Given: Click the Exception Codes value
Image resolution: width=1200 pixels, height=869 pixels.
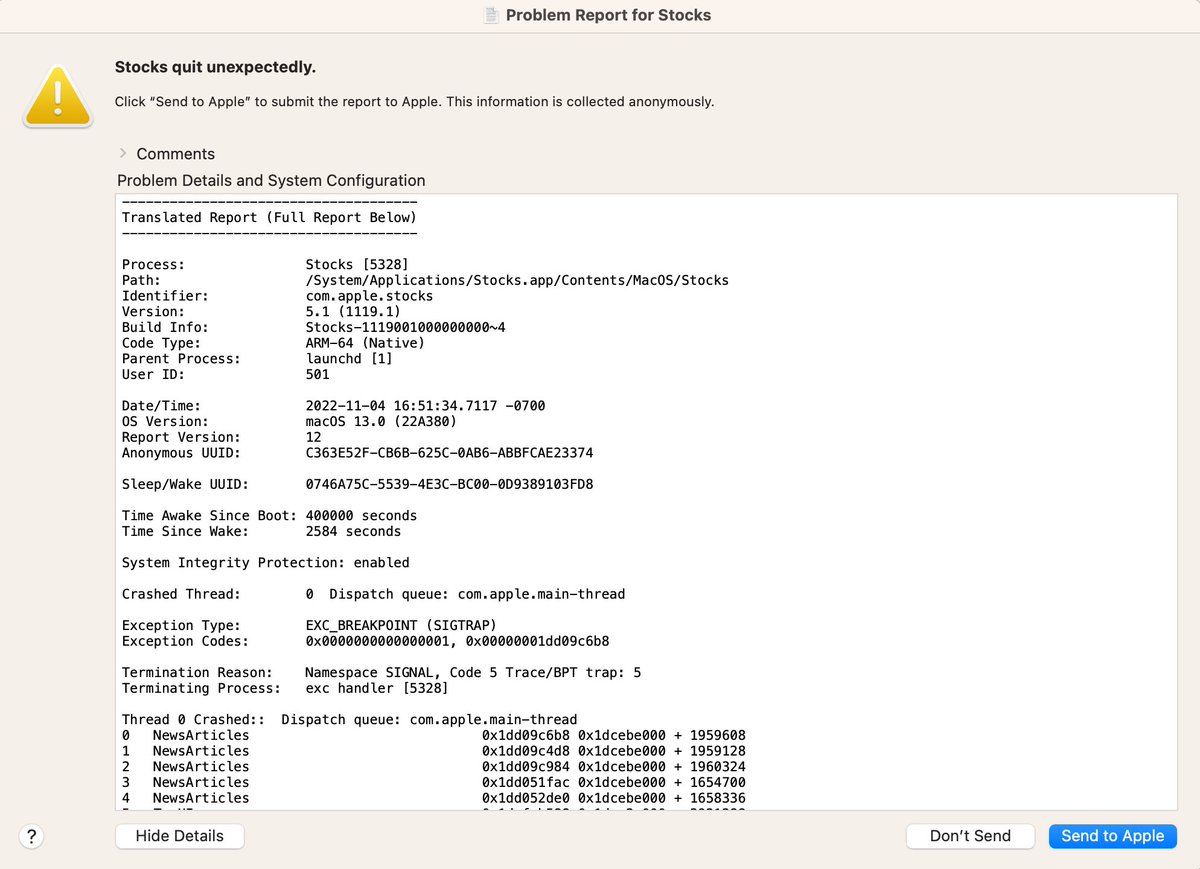Looking at the screenshot, I should click(457, 641).
